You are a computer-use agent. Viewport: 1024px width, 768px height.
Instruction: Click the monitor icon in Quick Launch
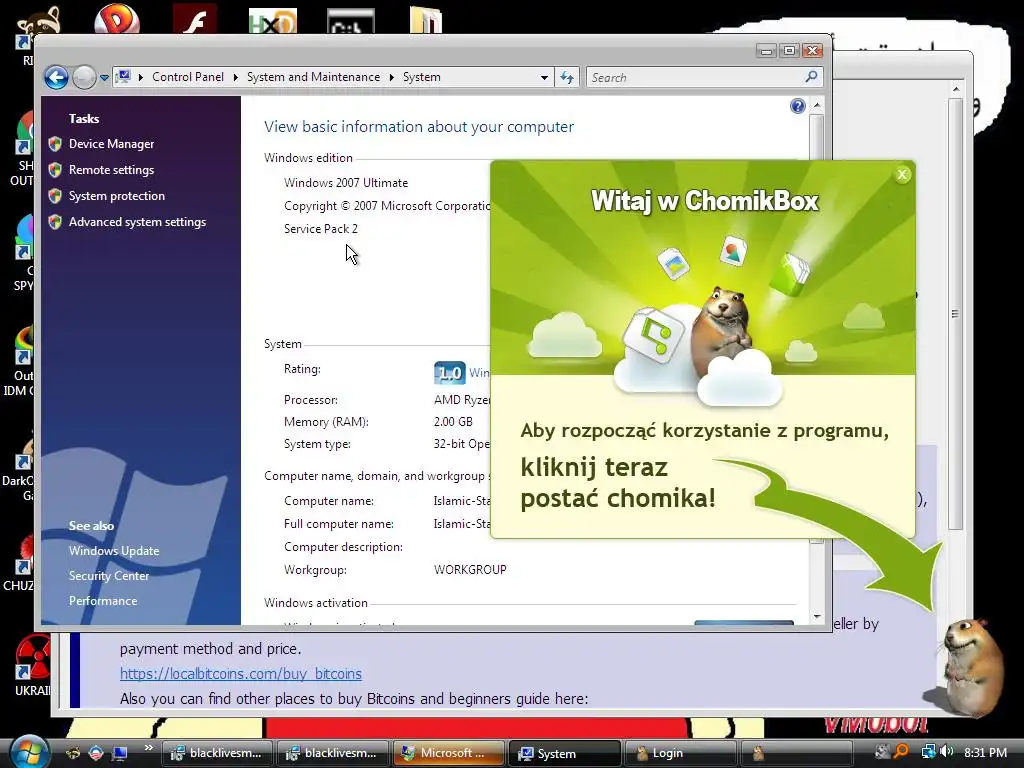(120, 753)
